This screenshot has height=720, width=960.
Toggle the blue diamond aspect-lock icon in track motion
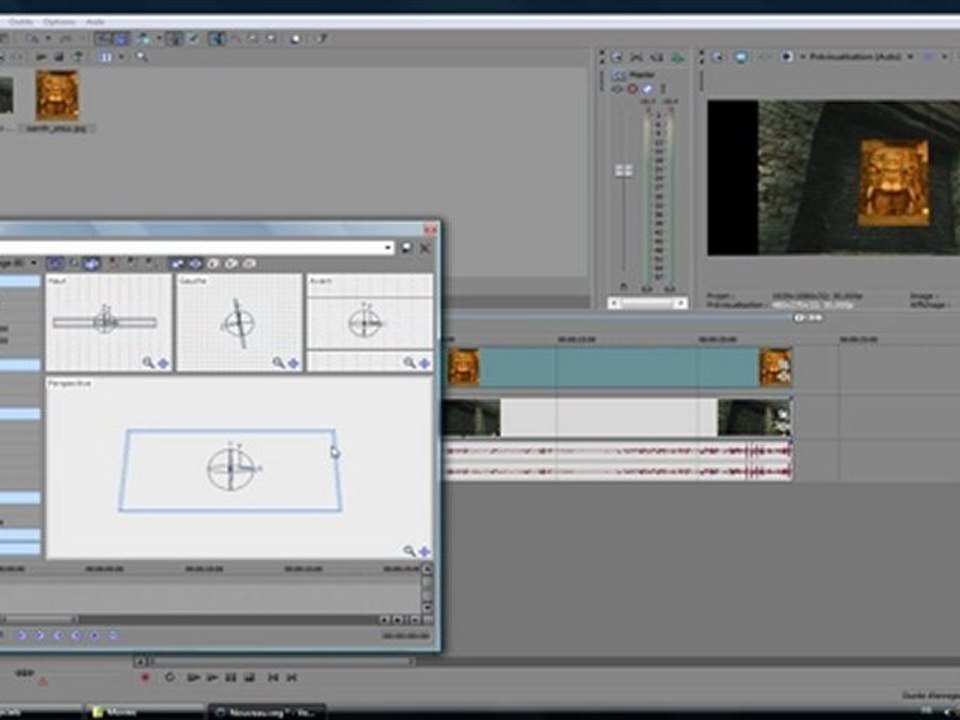click(x=195, y=264)
